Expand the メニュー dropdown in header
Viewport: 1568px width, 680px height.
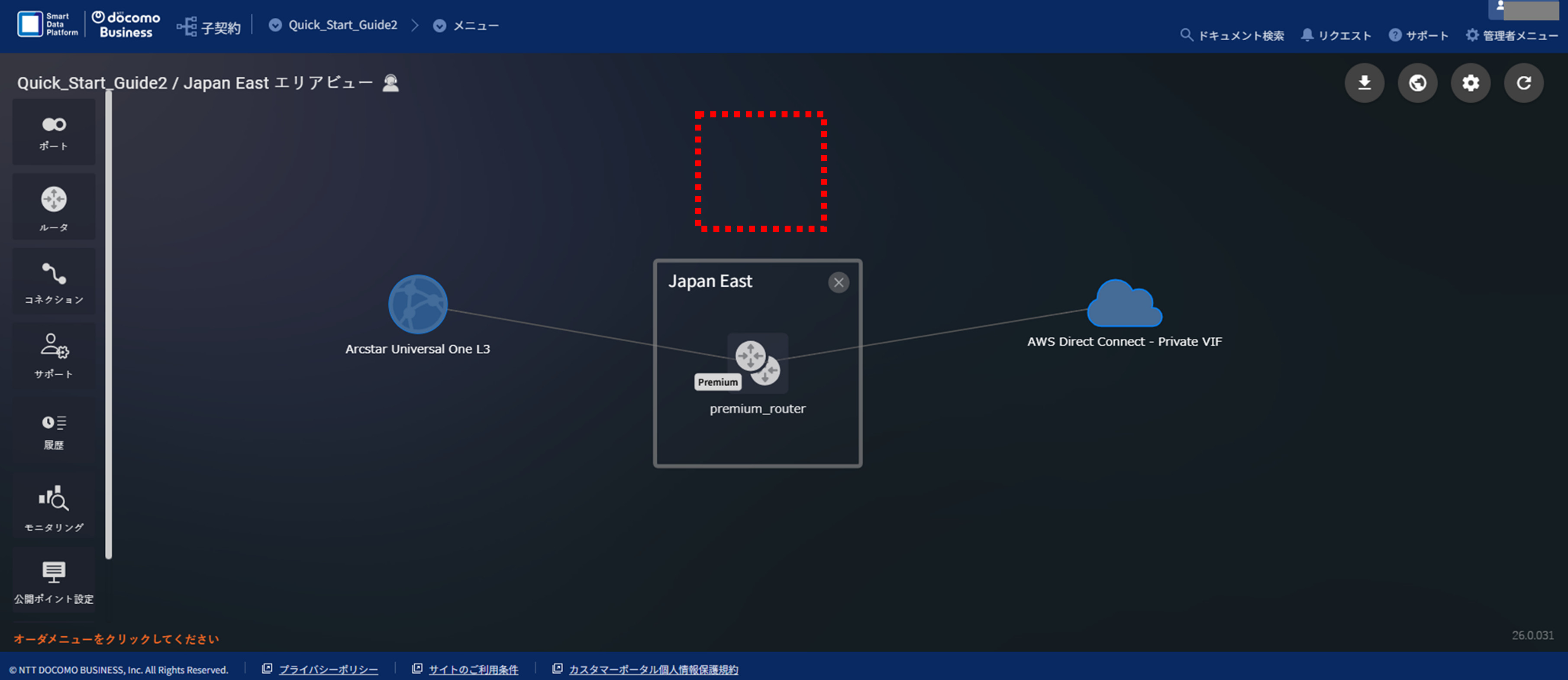pyautogui.click(x=439, y=26)
